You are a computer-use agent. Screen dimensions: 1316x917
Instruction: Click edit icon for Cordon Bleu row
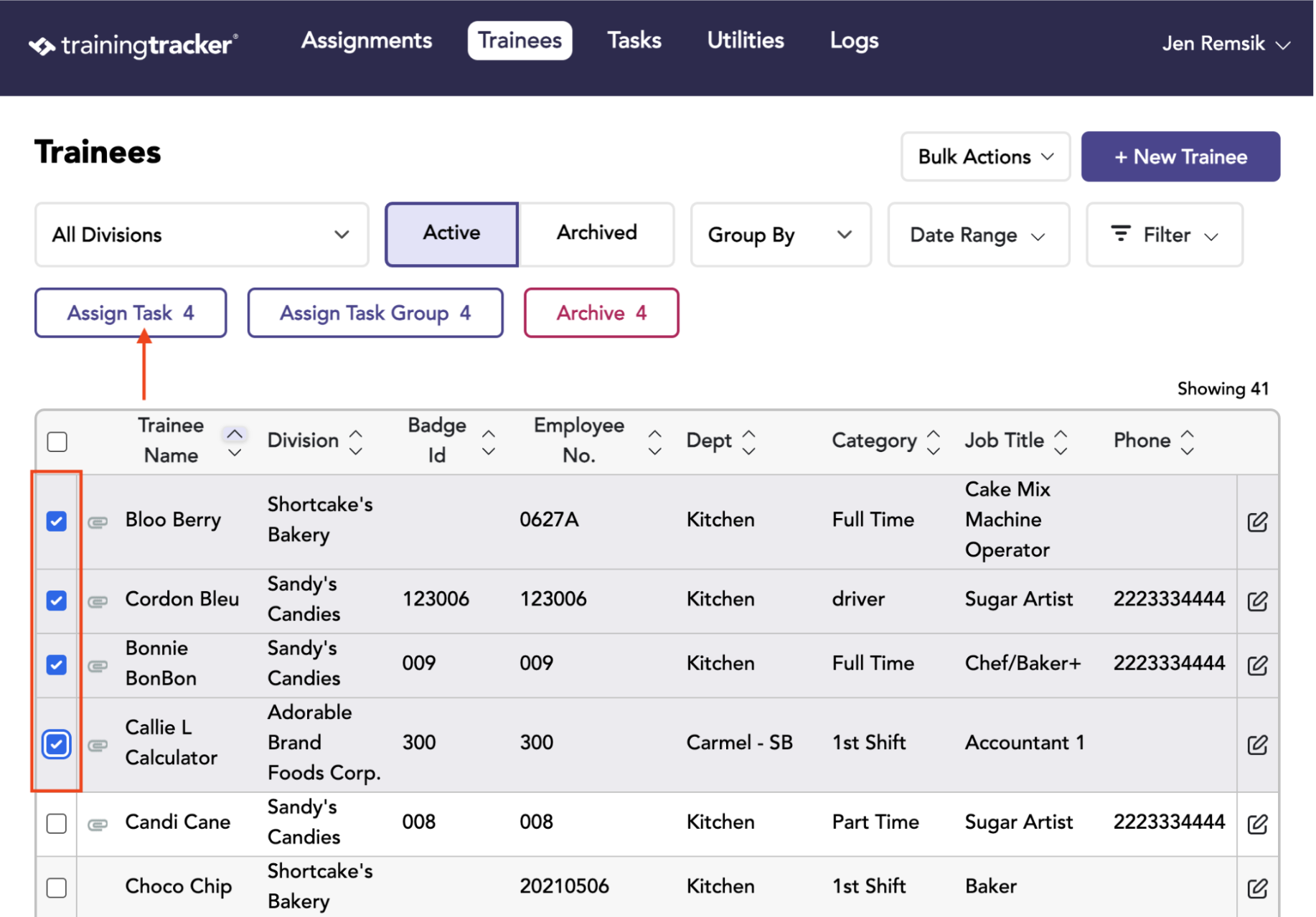coord(1257,601)
